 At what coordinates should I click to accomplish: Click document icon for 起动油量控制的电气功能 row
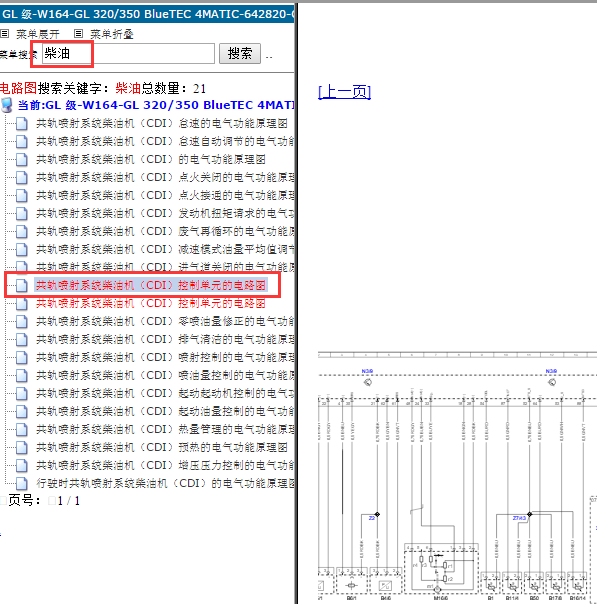[22, 412]
